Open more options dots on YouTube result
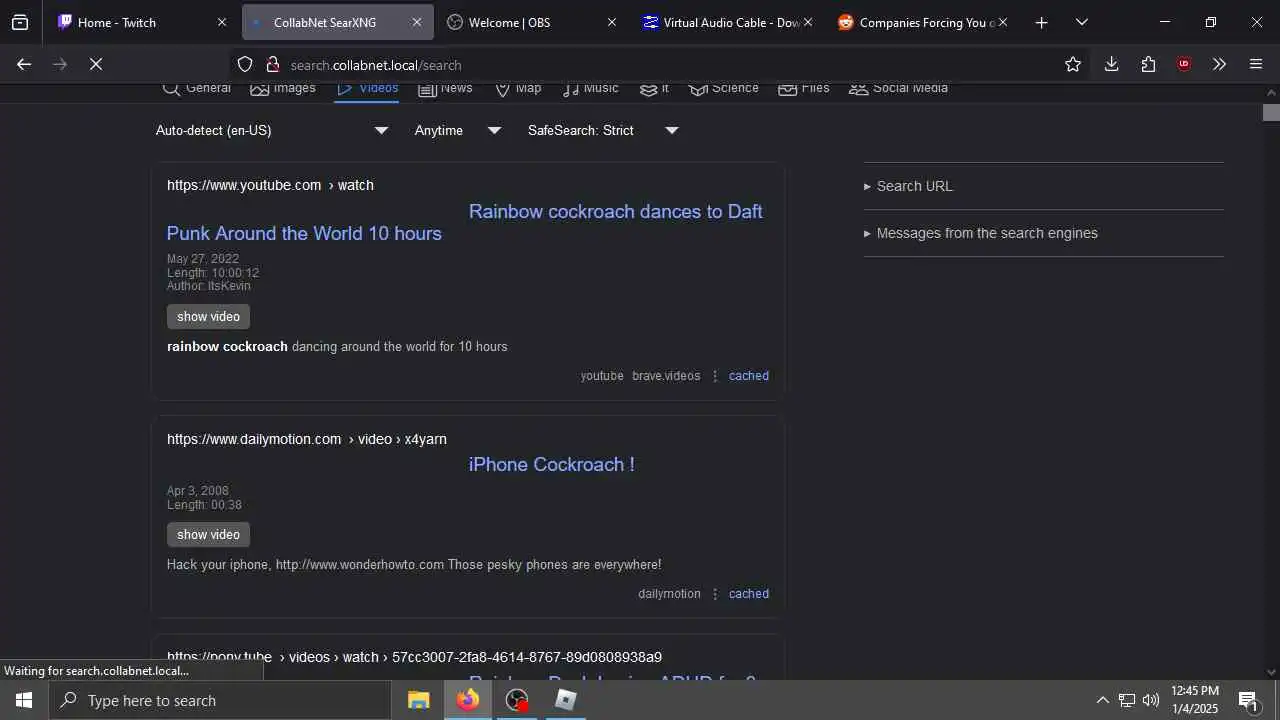1280x720 pixels. coord(714,376)
